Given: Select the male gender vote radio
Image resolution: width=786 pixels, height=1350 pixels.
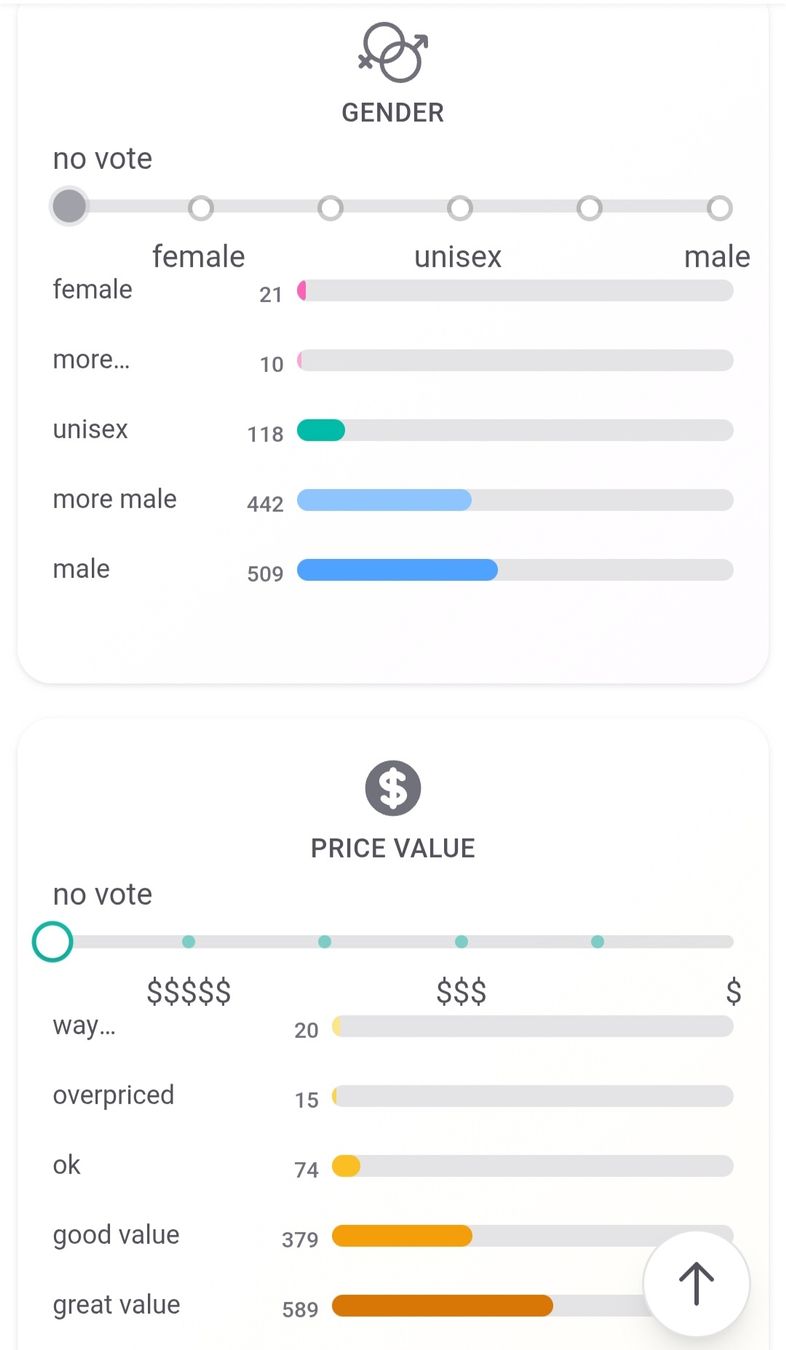Looking at the screenshot, I should pos(720,208).
